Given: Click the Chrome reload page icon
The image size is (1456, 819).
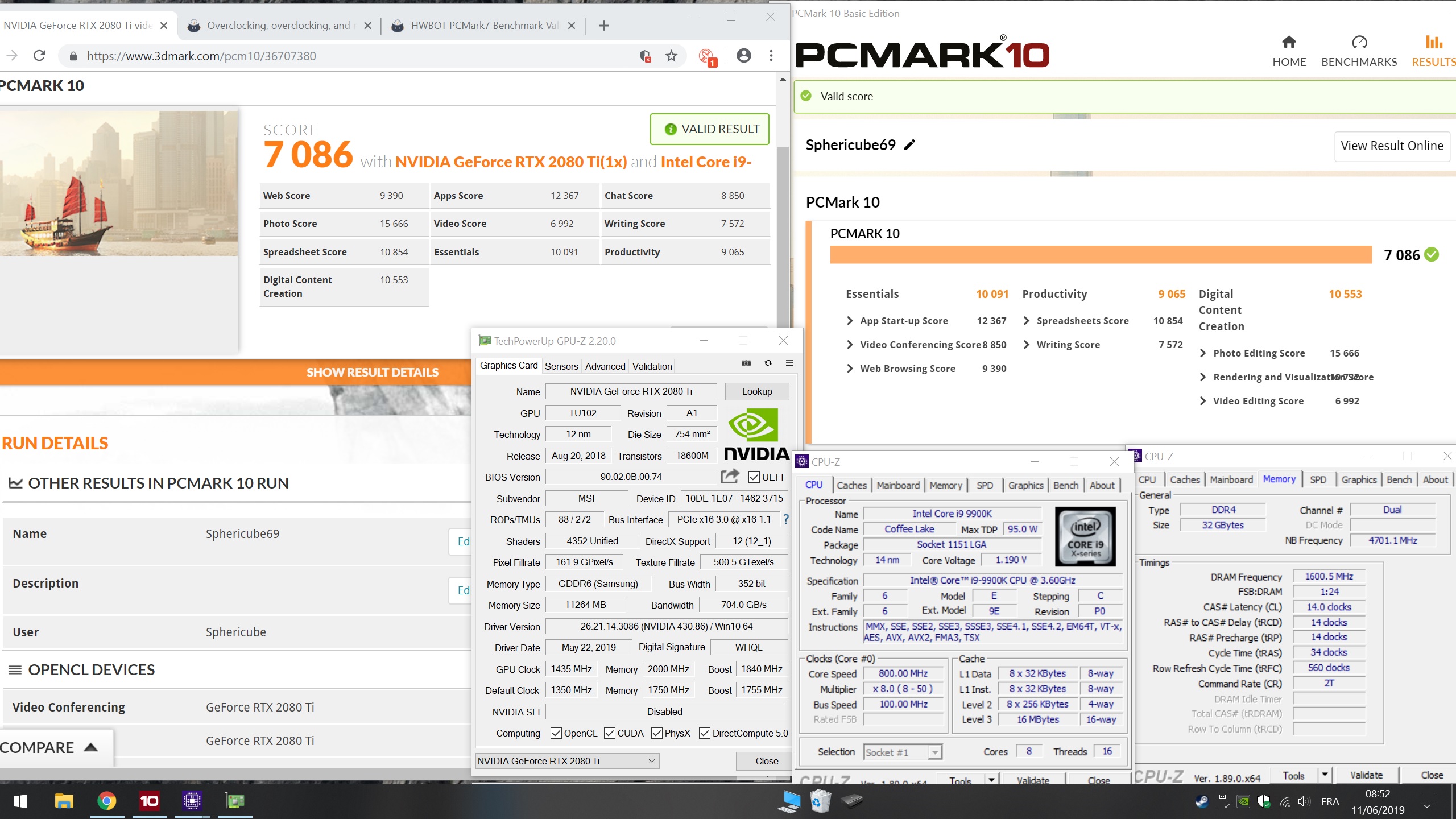Looking at the screenshot, I should (x=39, y=56).
